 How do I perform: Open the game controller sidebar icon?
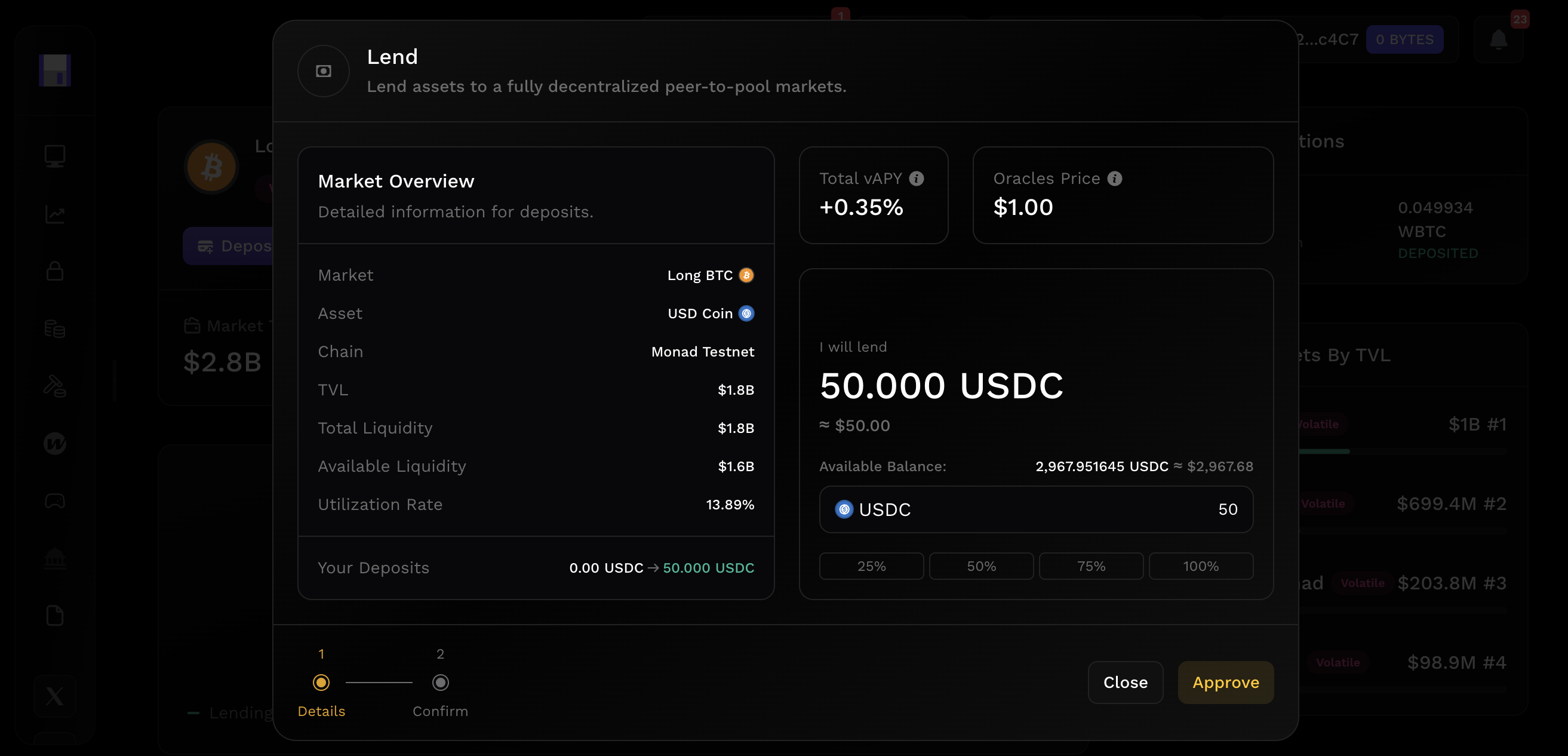click(x=55, y=501)
